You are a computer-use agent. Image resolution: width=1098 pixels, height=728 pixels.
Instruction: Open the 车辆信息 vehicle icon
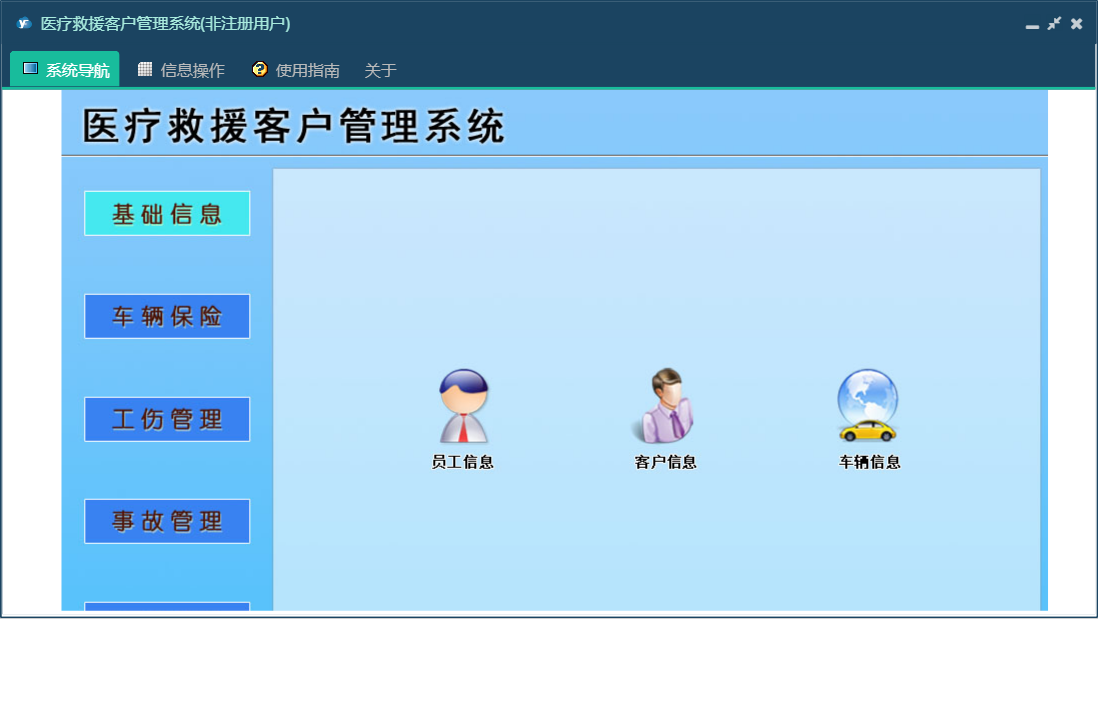click(x=868, y=406)
